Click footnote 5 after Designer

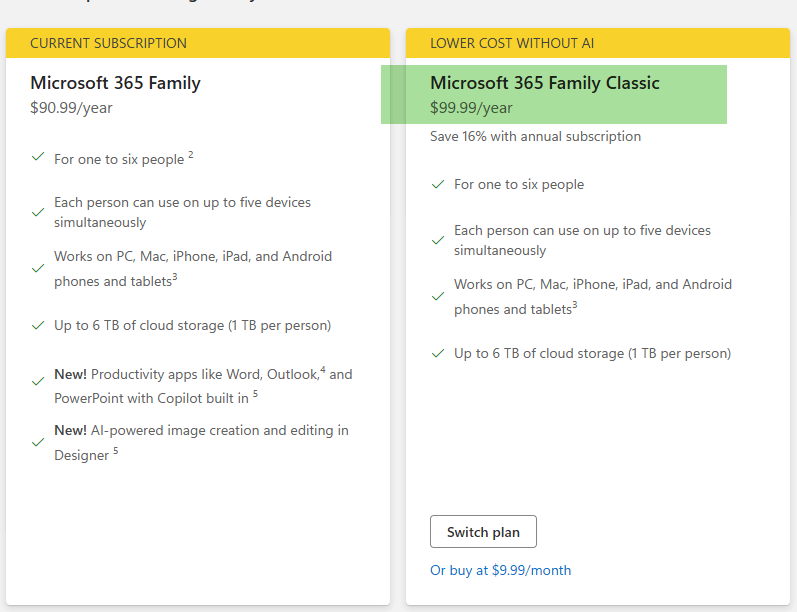[116, 450]
